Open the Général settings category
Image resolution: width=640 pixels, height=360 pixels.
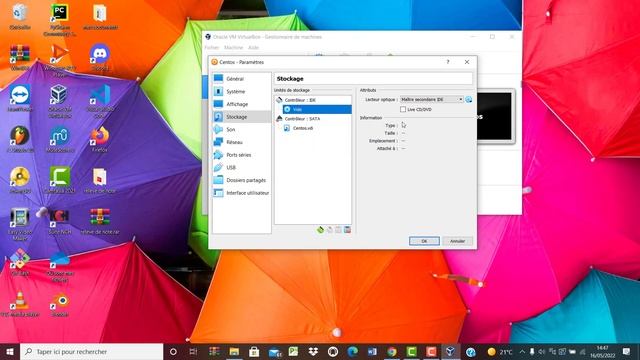pyautogui.click(x=242, y=79)
